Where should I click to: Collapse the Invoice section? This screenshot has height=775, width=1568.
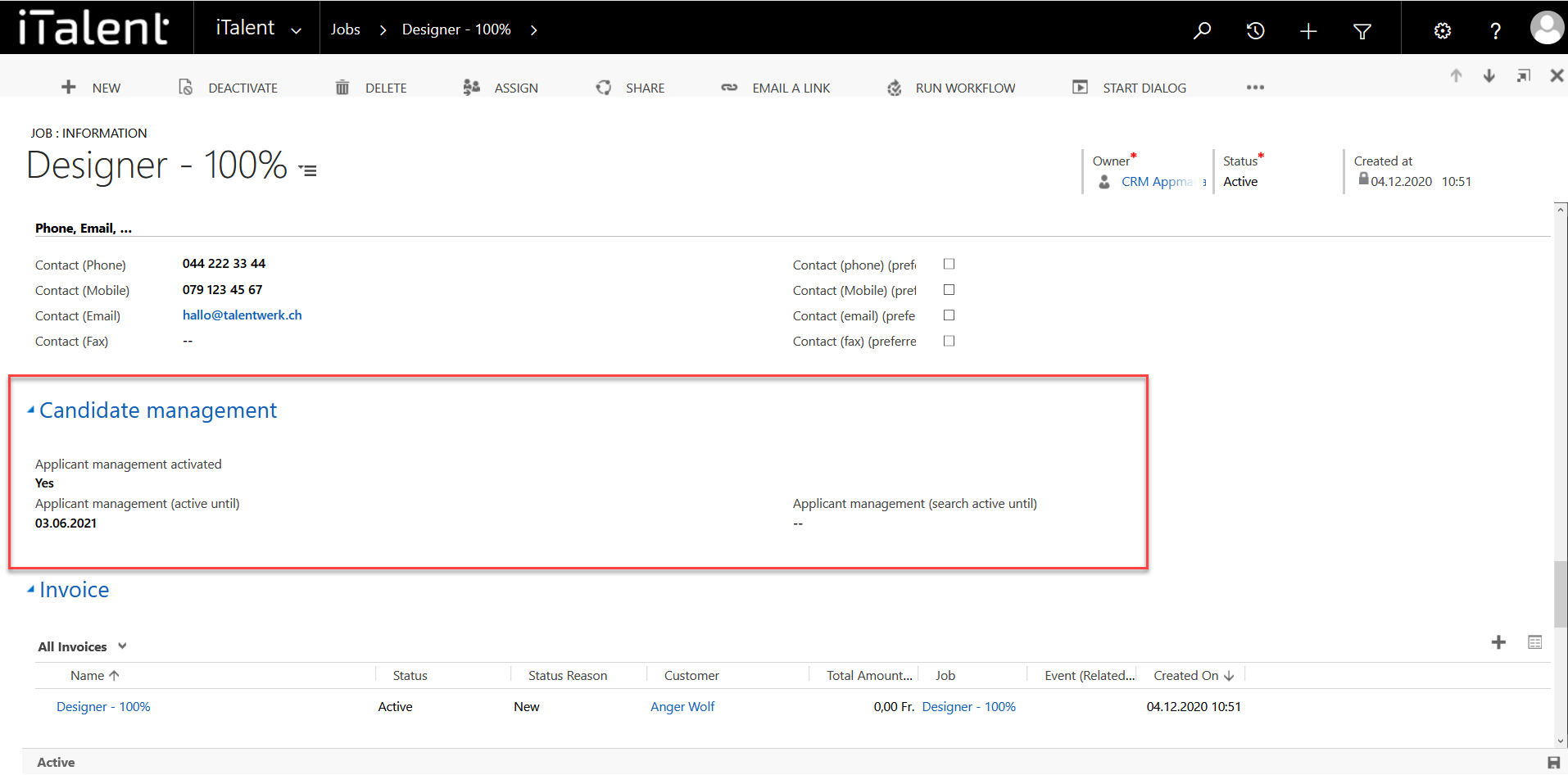pyautogui.click(x=31, y=589)
